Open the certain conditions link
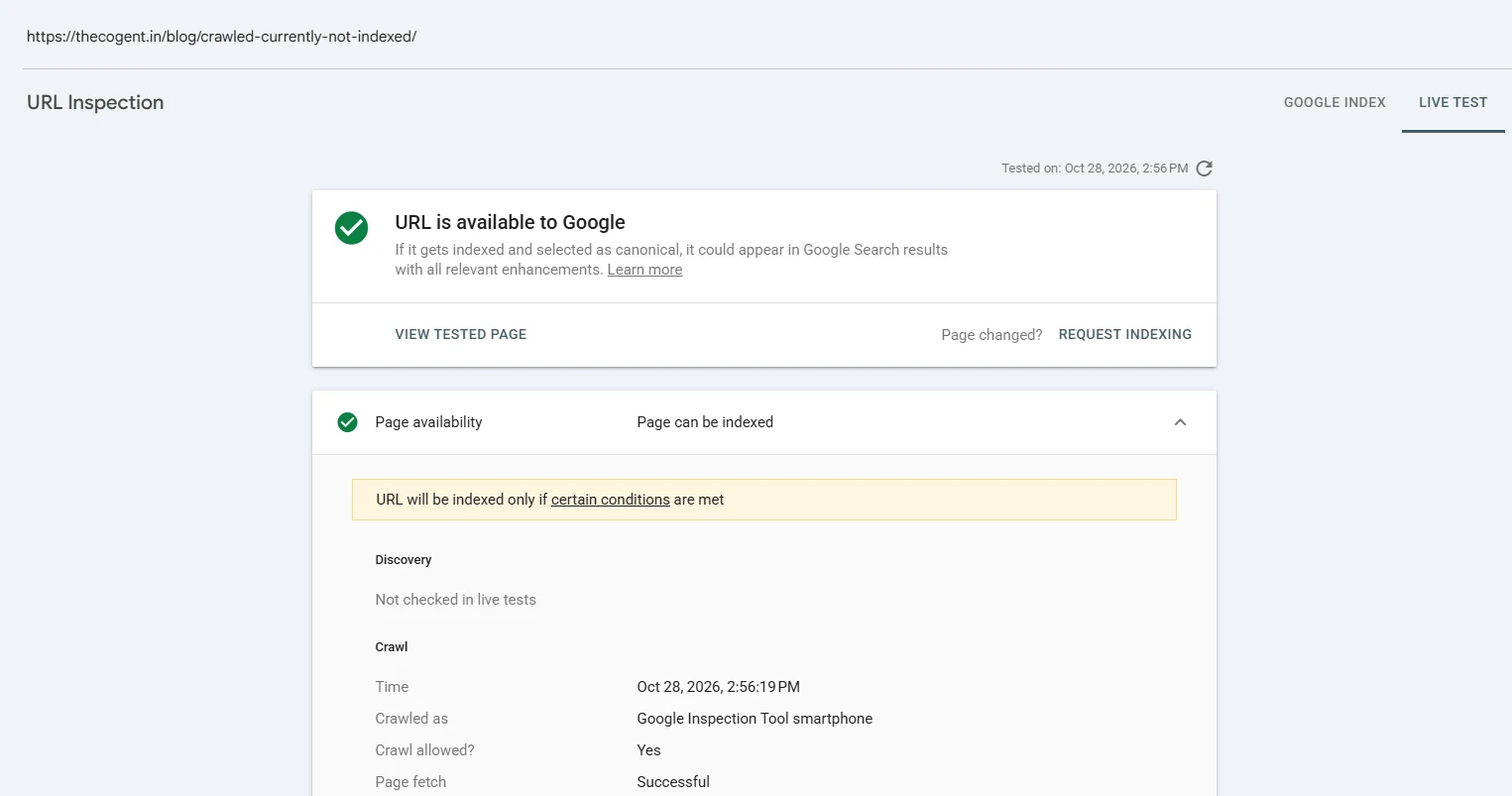1512x796 pixels. pyautogui.click(x=611, y=500)
